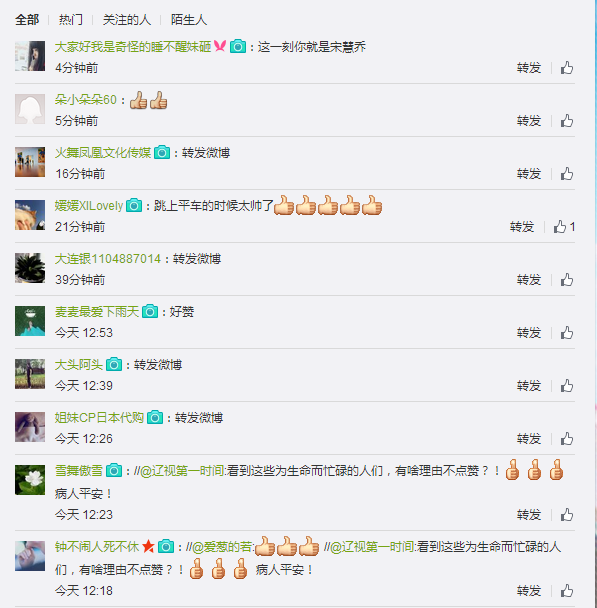The width and height of the screenshot is (597, 608).
Task: Click camera badge beside 姐妹CP日本代购
Action: [155, 418]
